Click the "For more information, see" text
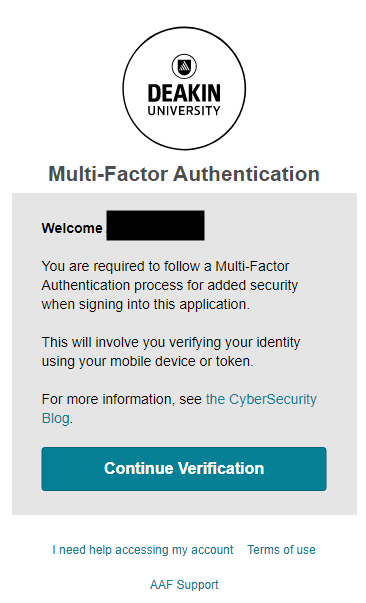The image size is (366, 603). (x=121, y=399)
